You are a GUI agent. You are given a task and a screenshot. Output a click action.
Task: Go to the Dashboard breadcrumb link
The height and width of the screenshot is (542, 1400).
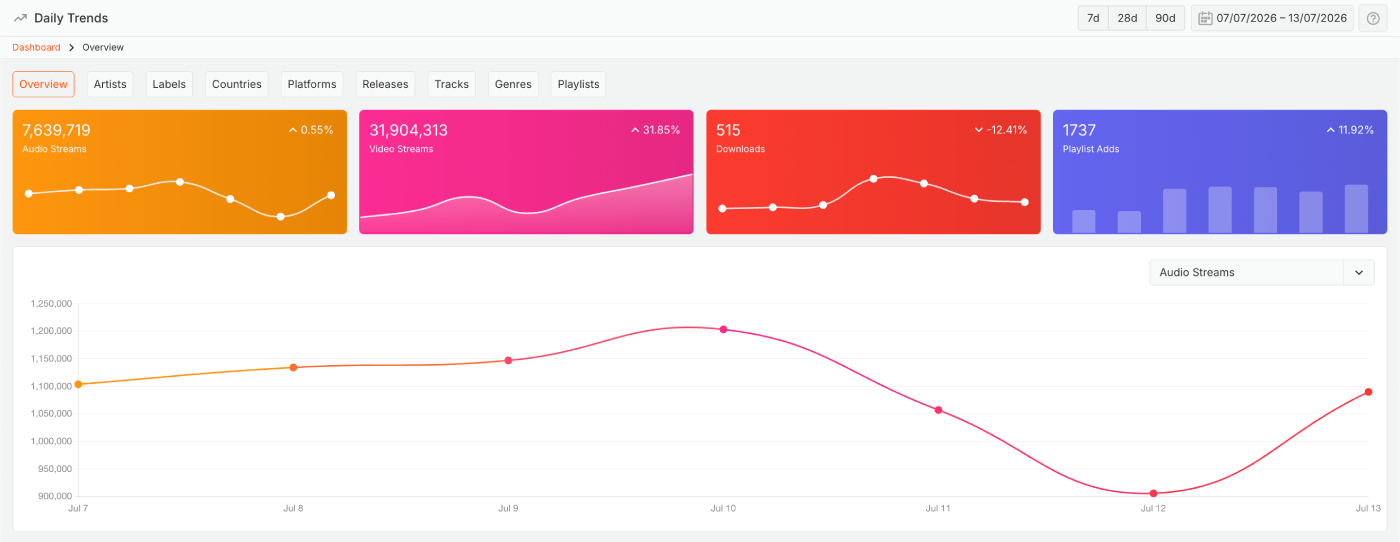pos(36,47)
